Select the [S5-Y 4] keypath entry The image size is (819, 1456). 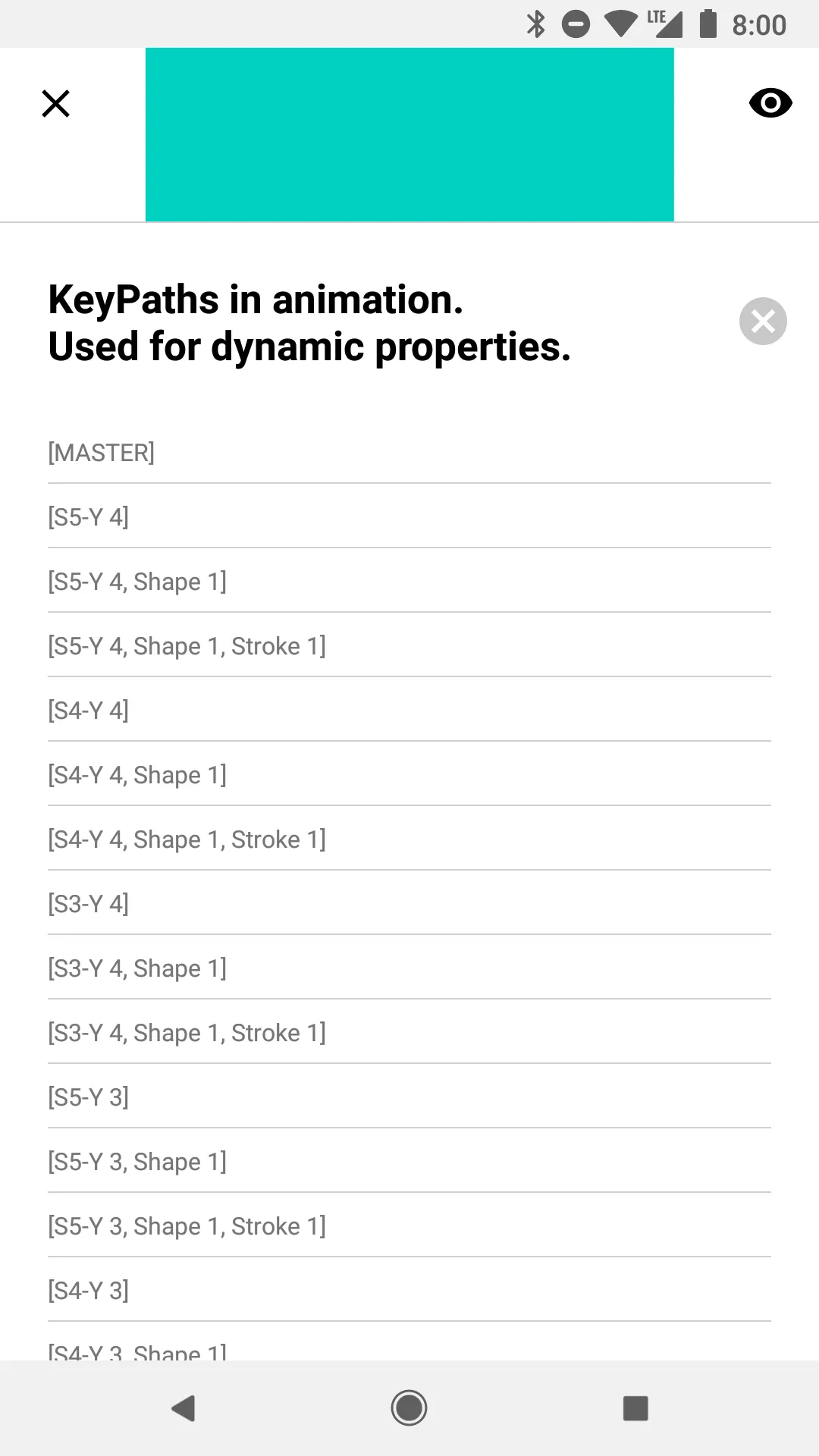(409, 516)
